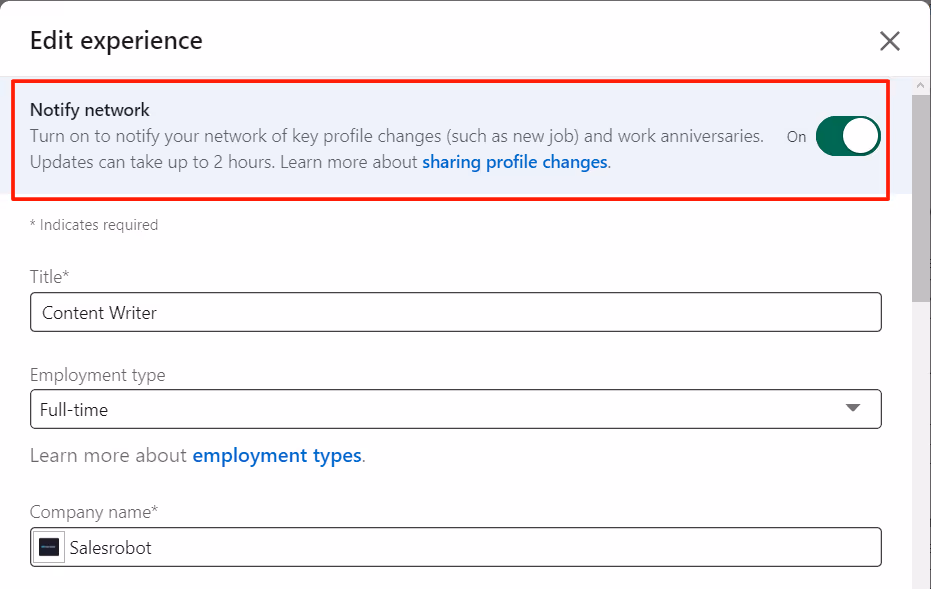Open the "employment types" link

277,455
